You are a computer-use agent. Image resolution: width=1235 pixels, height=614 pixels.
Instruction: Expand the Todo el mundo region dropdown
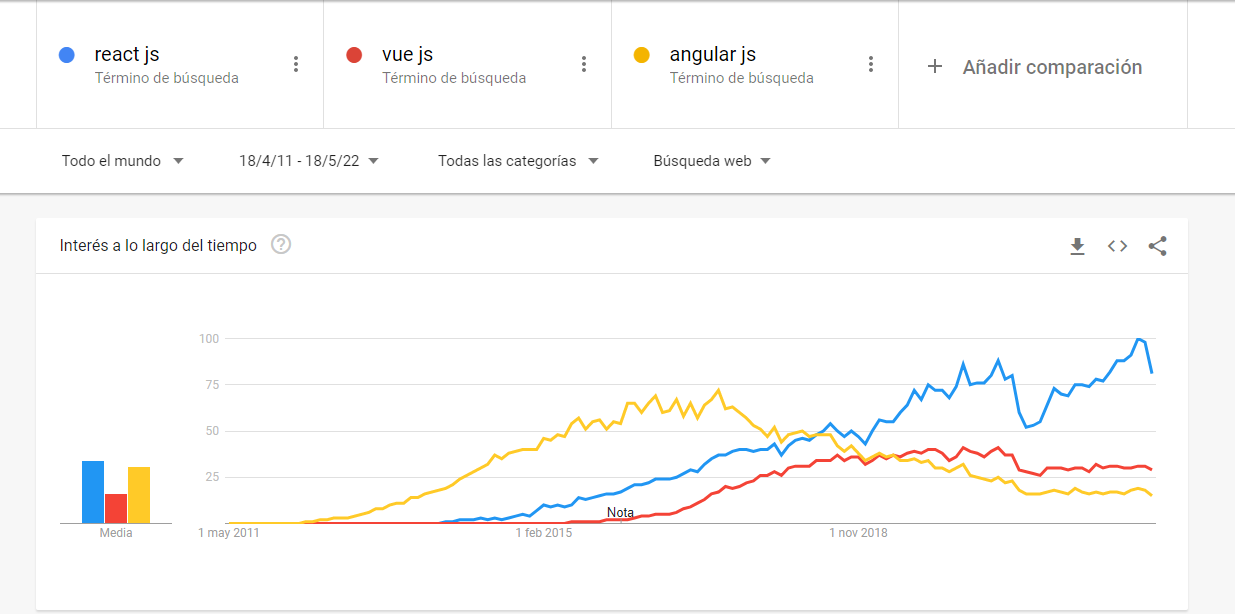(123, 161)
